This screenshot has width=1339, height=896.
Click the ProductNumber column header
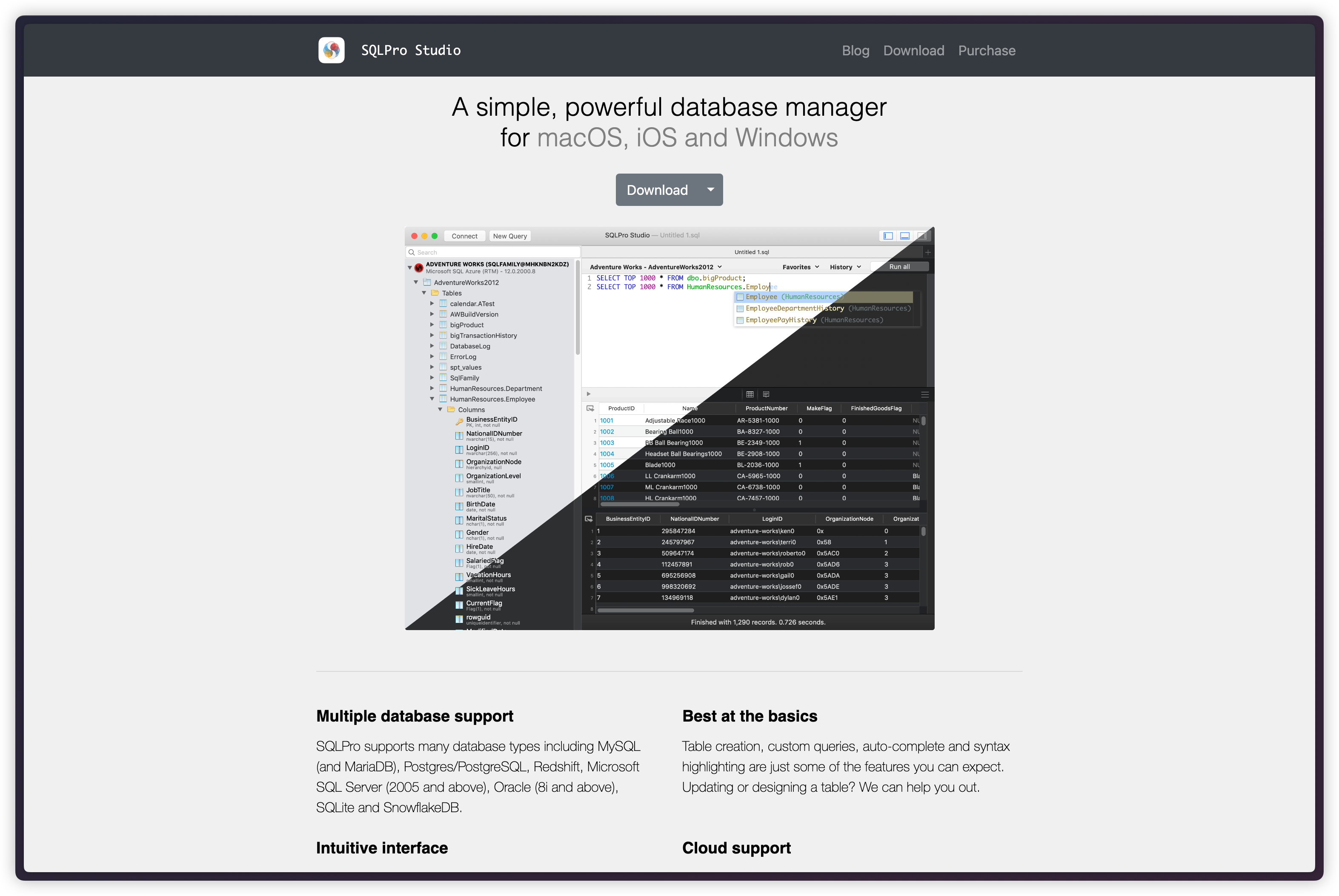[x=766, y=408]
